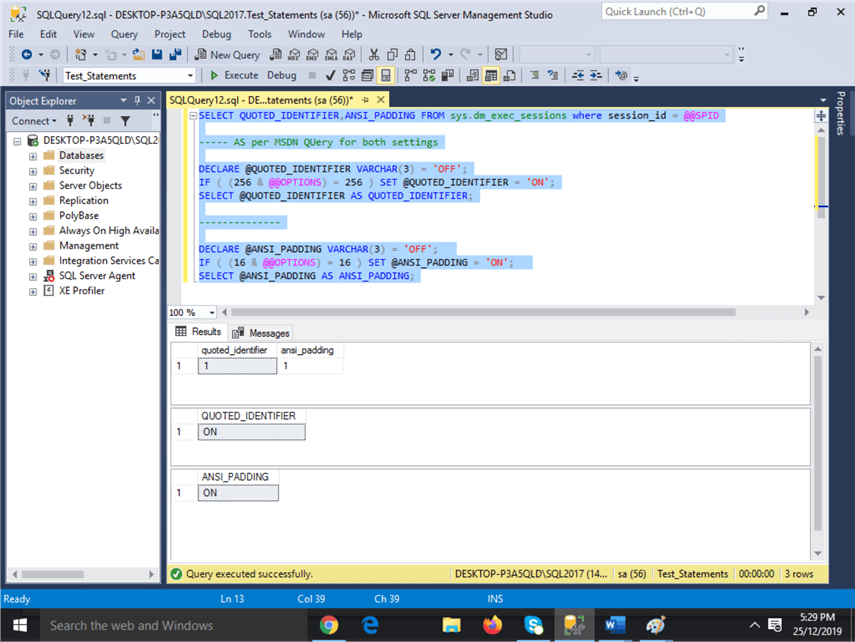Select Results to Text mode

click(473, 75)
